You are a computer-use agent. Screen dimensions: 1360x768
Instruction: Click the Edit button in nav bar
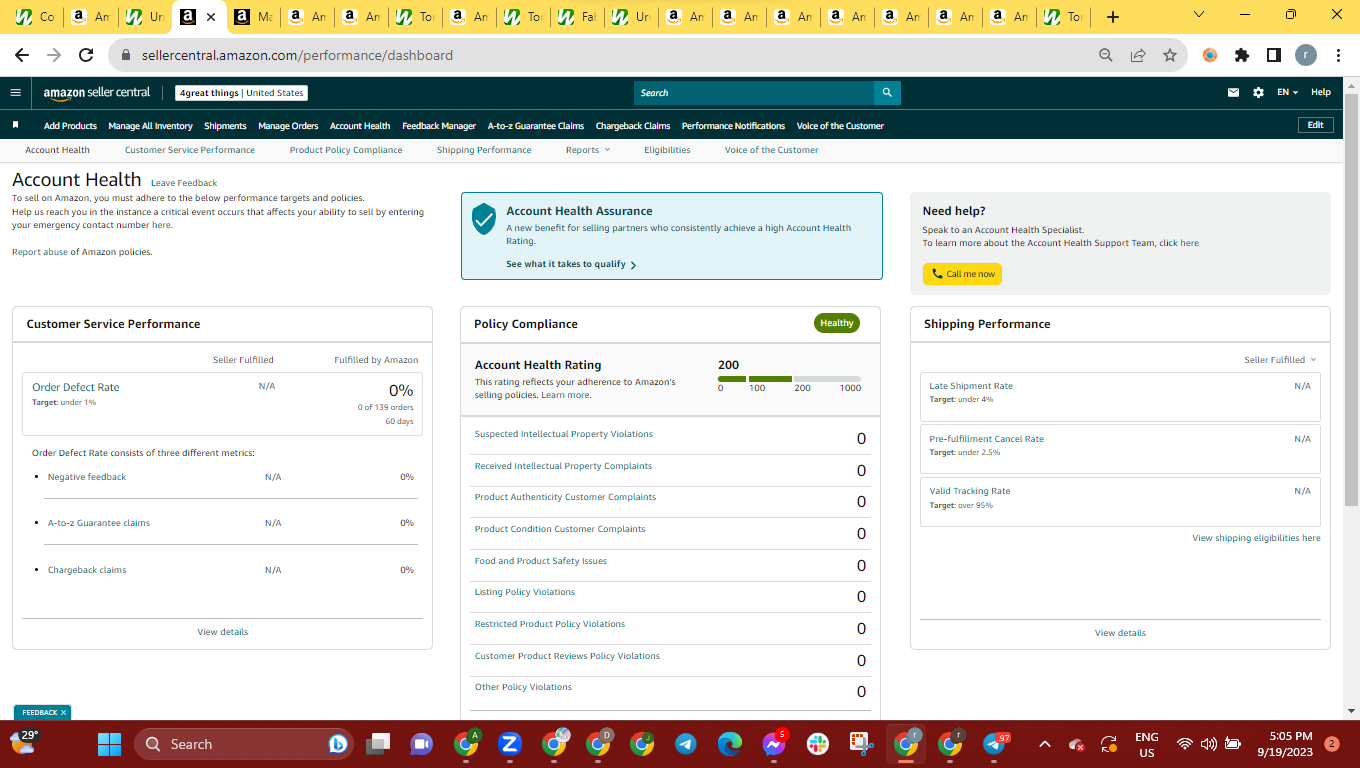pos(1315,125)
